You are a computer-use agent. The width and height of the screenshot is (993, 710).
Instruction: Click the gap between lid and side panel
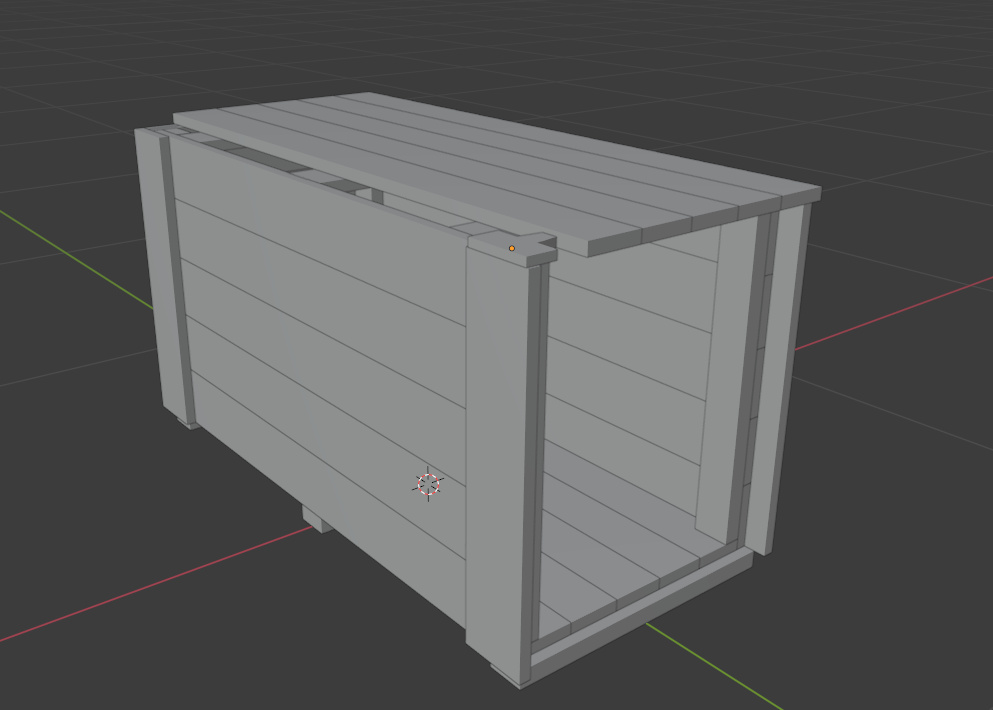pyautogui.click(x=330, y=182)
